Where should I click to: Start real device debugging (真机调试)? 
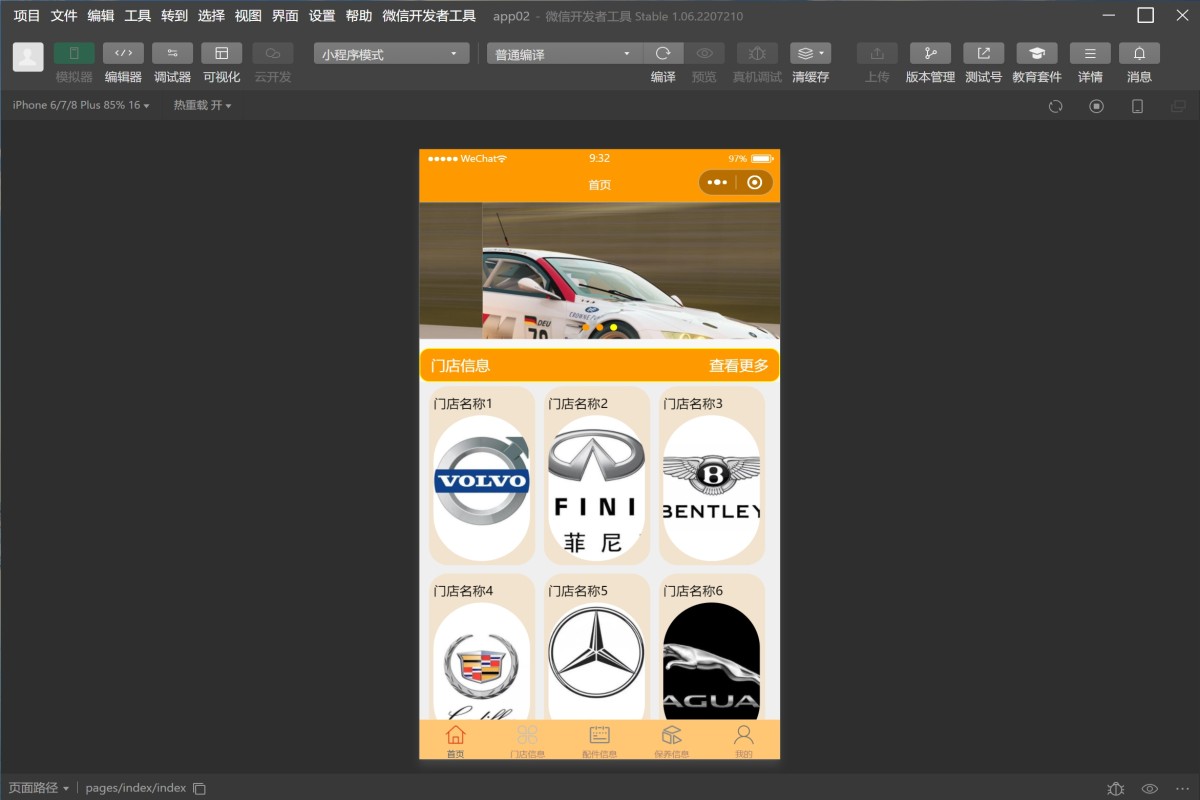coord(757,53)
